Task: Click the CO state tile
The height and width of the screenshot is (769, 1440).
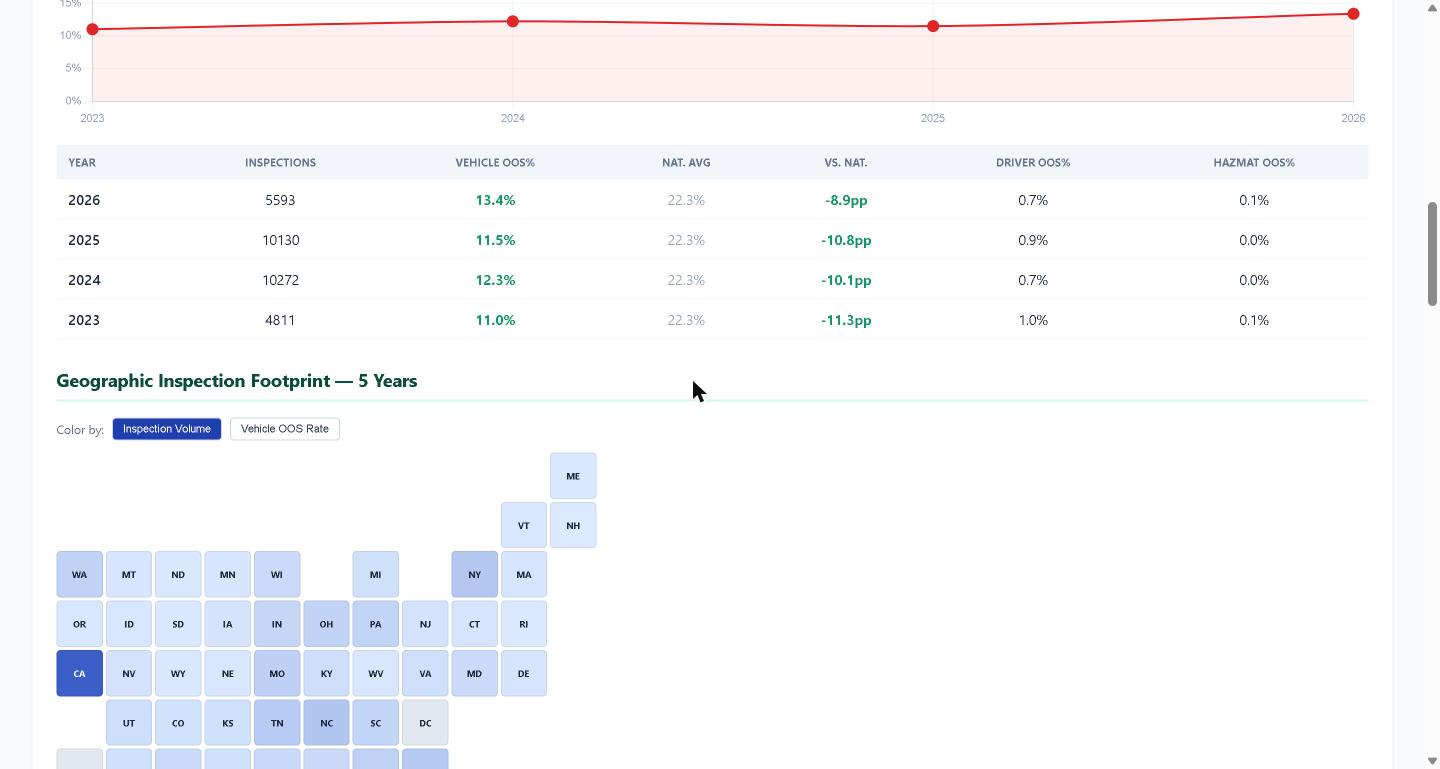Action: (x=178, y=722)
